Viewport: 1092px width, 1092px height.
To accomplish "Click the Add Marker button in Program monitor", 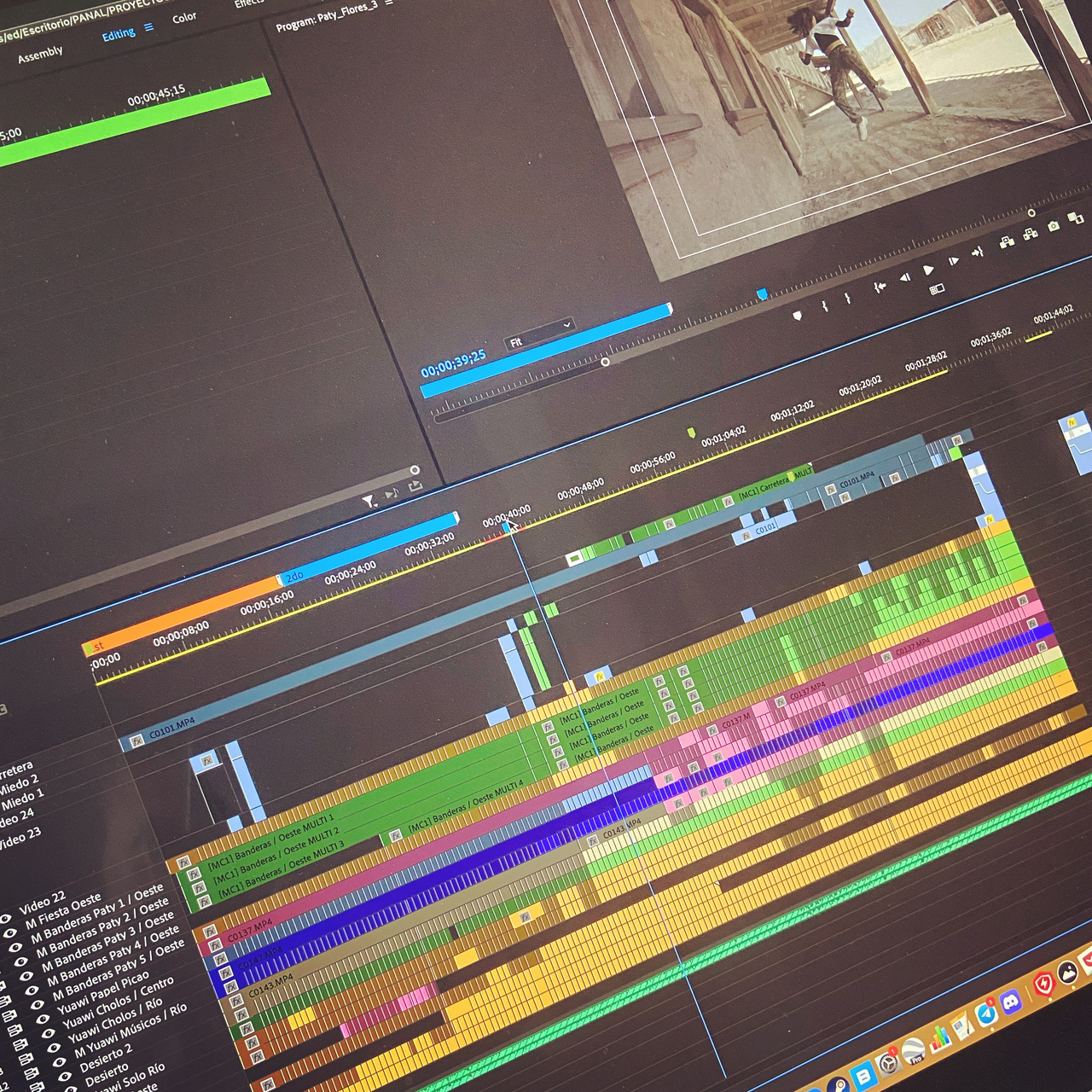I will [x=798, y=316].
